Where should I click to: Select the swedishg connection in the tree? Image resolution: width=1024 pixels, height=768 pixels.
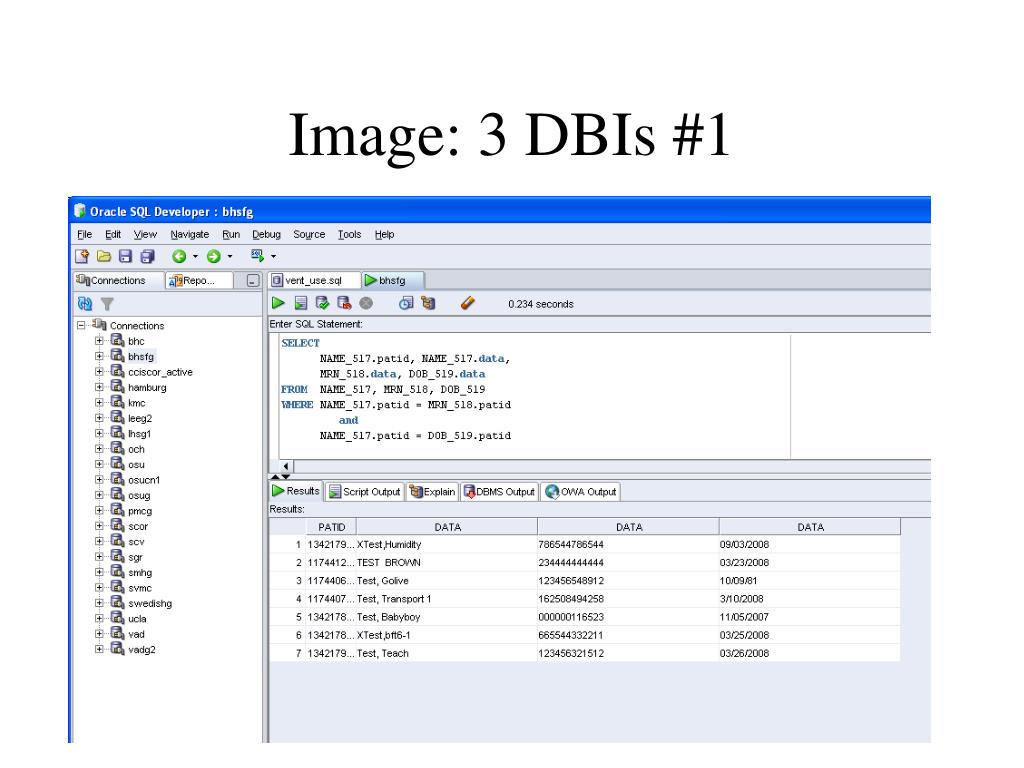point(150,603)
